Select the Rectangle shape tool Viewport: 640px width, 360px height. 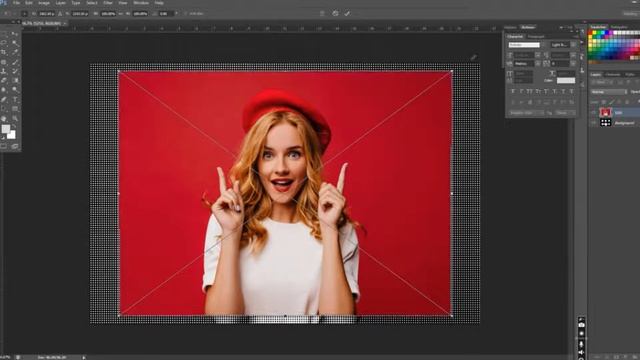tap(15, 109)
